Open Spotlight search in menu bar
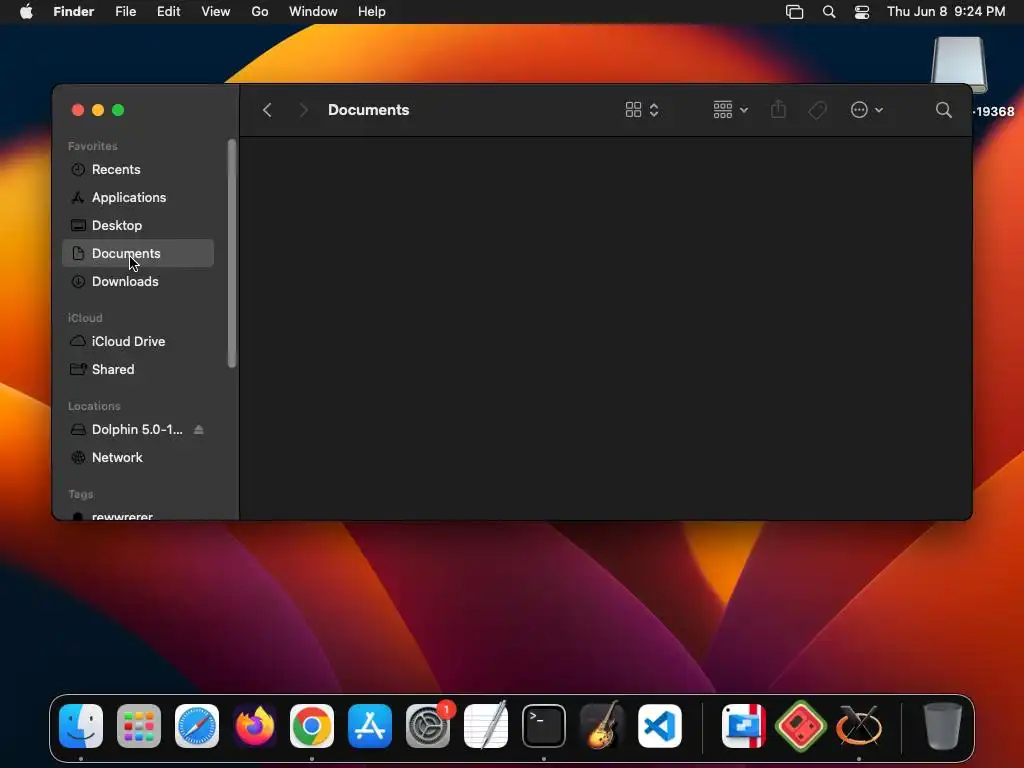This screenshot has height=768, width=1024. click(829, 12)
